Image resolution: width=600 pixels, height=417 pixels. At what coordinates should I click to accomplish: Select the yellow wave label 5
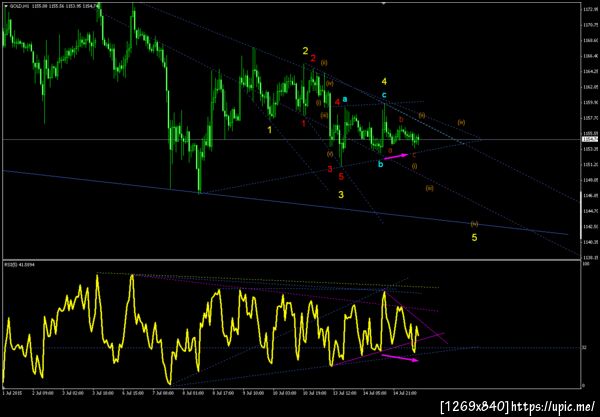474,238
